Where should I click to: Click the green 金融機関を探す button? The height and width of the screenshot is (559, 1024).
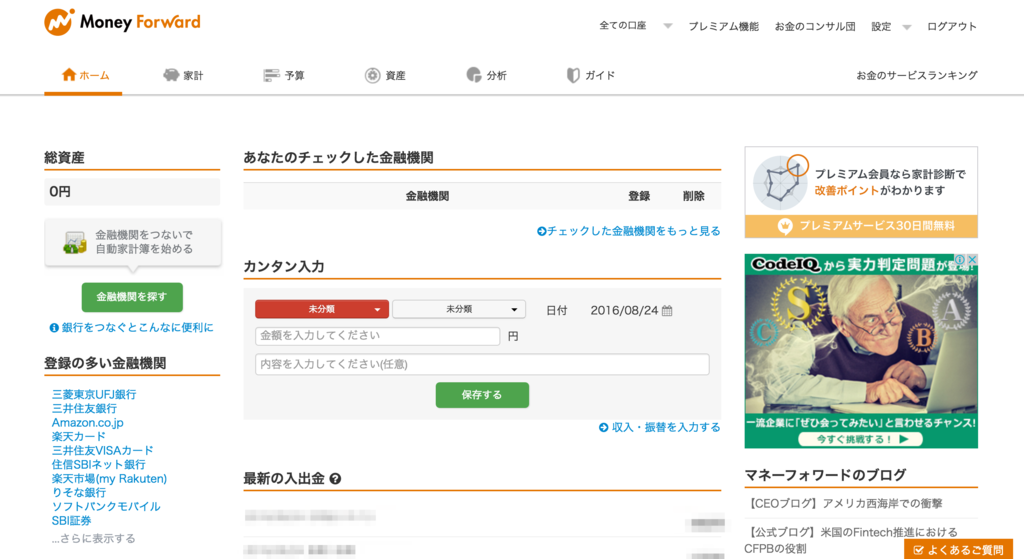tap(132, 297)
